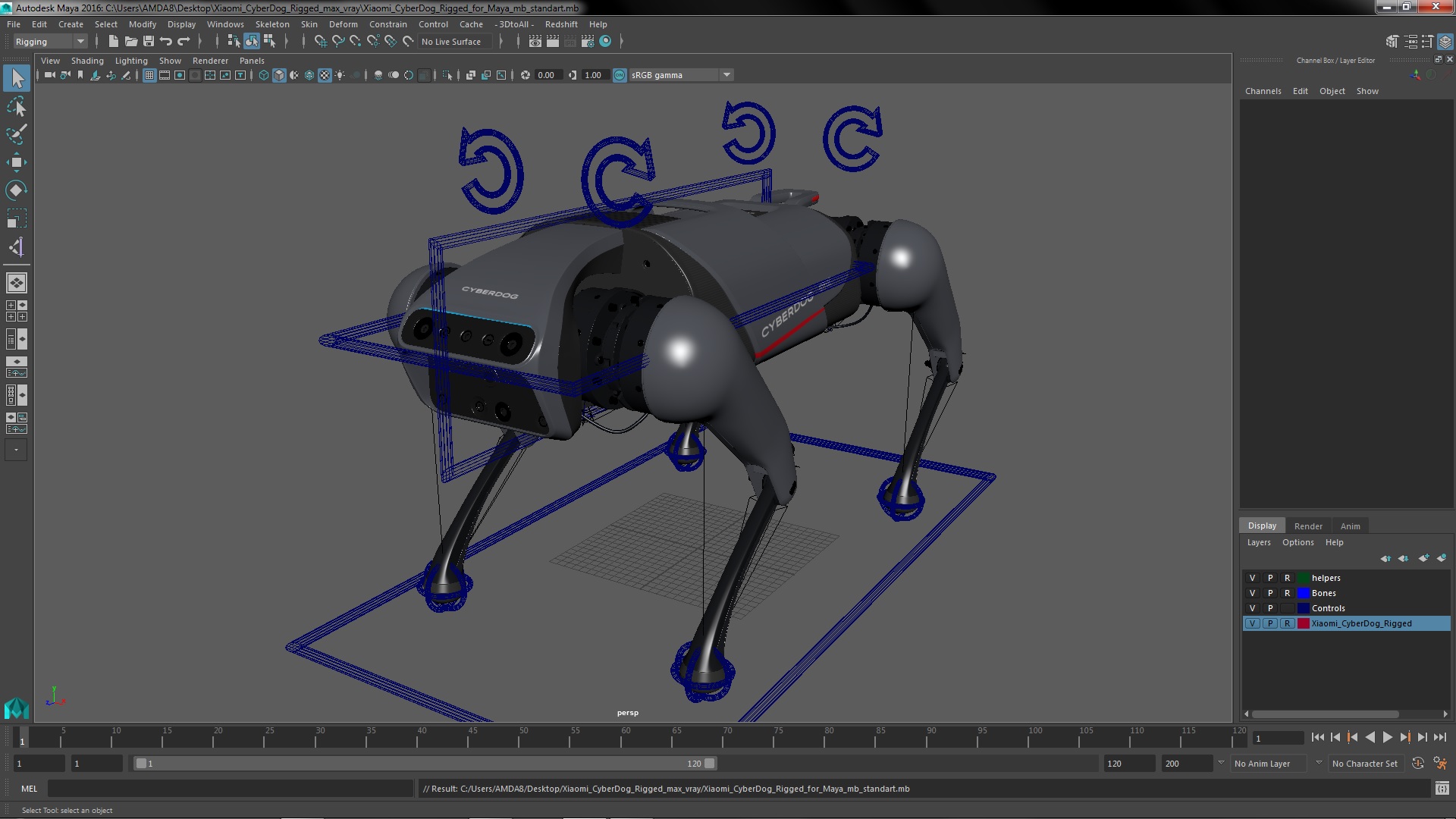Open sRGB gamma view transform dropdown
The image size is (1456, 819).
(x=680, y=75)
